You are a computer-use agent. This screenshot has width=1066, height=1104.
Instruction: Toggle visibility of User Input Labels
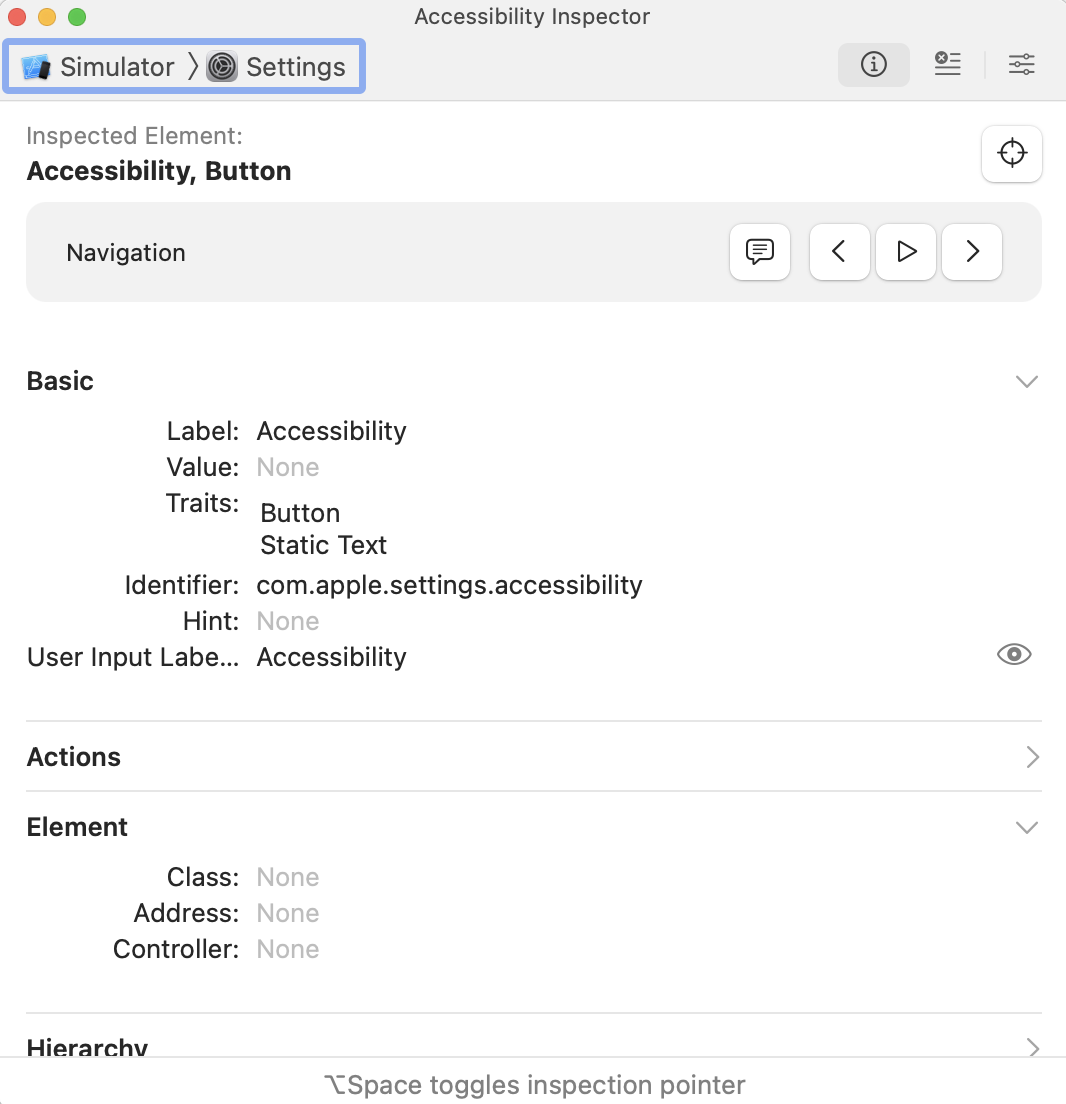click(1014, 654)
